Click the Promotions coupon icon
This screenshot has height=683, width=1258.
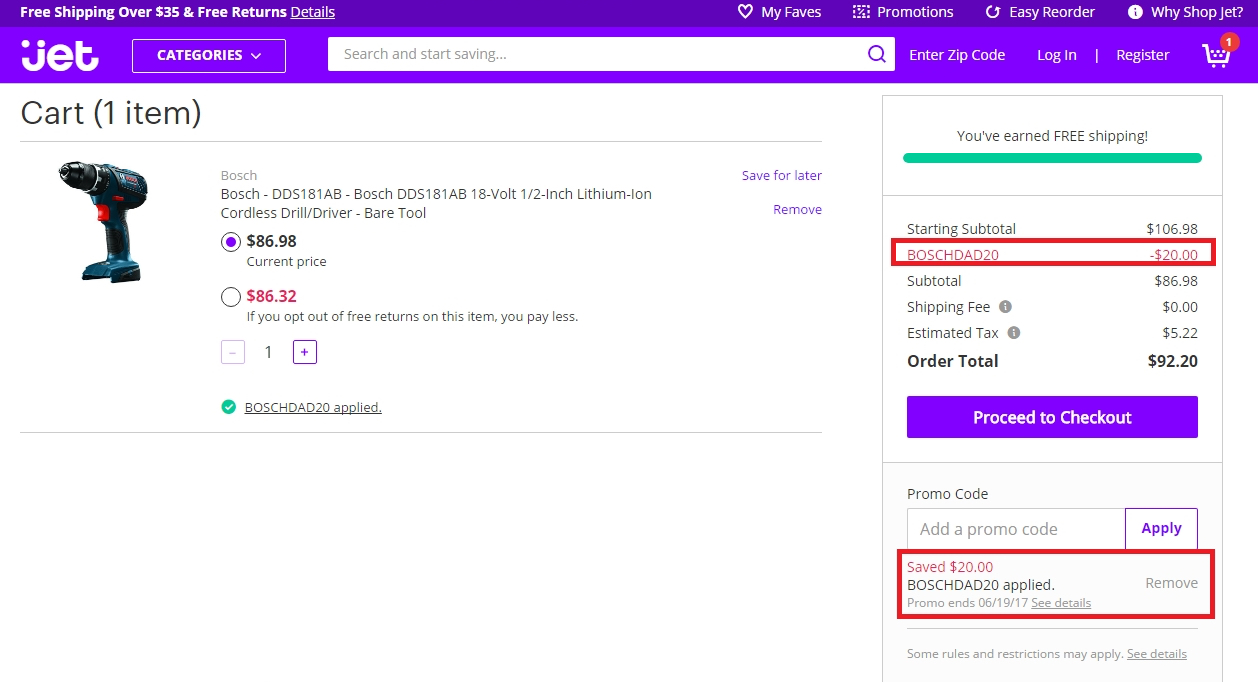861,12
